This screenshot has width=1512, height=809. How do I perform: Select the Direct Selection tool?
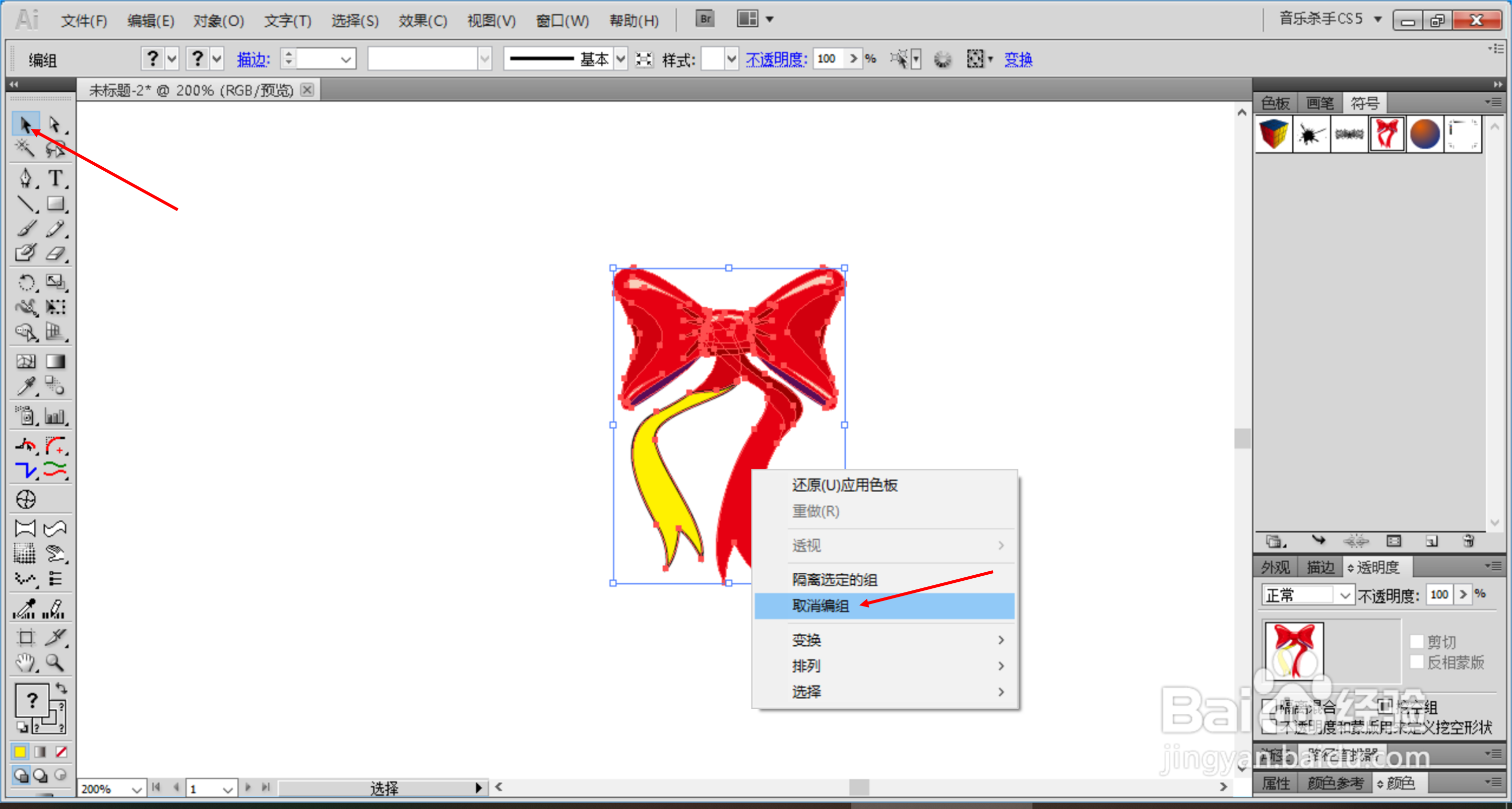point(55,124)
